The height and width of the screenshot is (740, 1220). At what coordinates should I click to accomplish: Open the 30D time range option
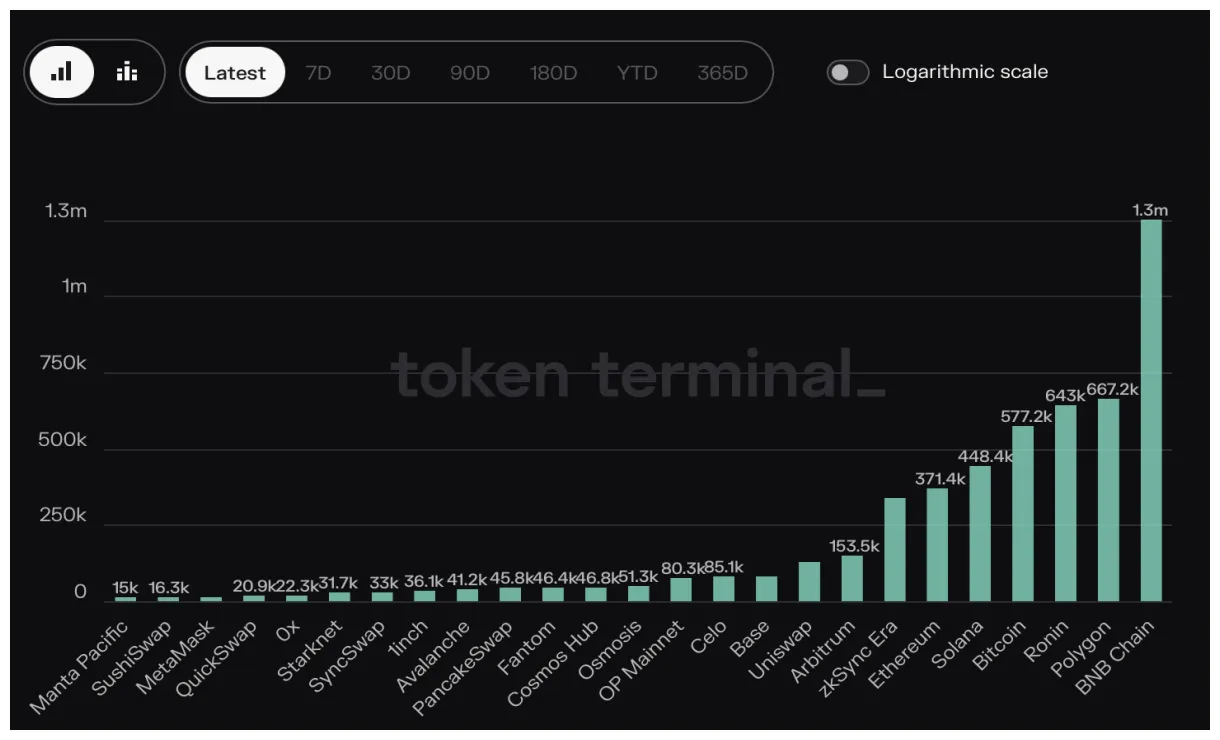[390, 72]
